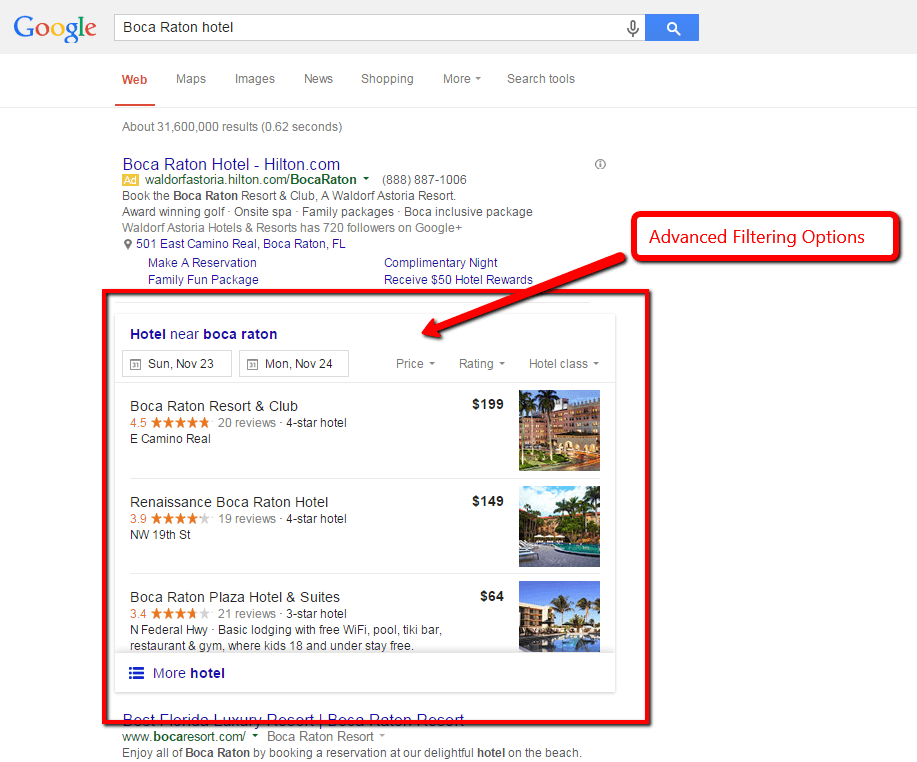
Task: Open the Family Fun Package sitelink
Action: (203, 280)
